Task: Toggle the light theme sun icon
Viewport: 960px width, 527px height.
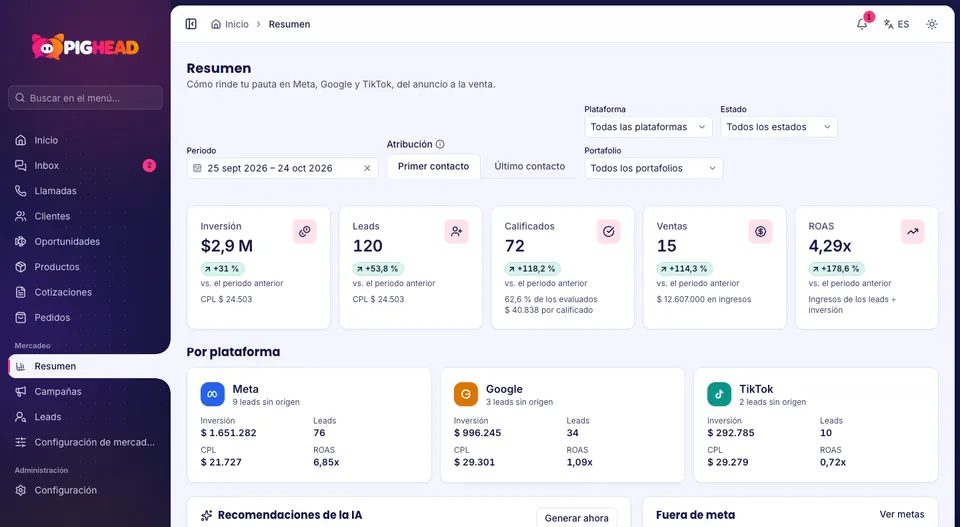Action: pyautogui.click(x=932, y=24)
